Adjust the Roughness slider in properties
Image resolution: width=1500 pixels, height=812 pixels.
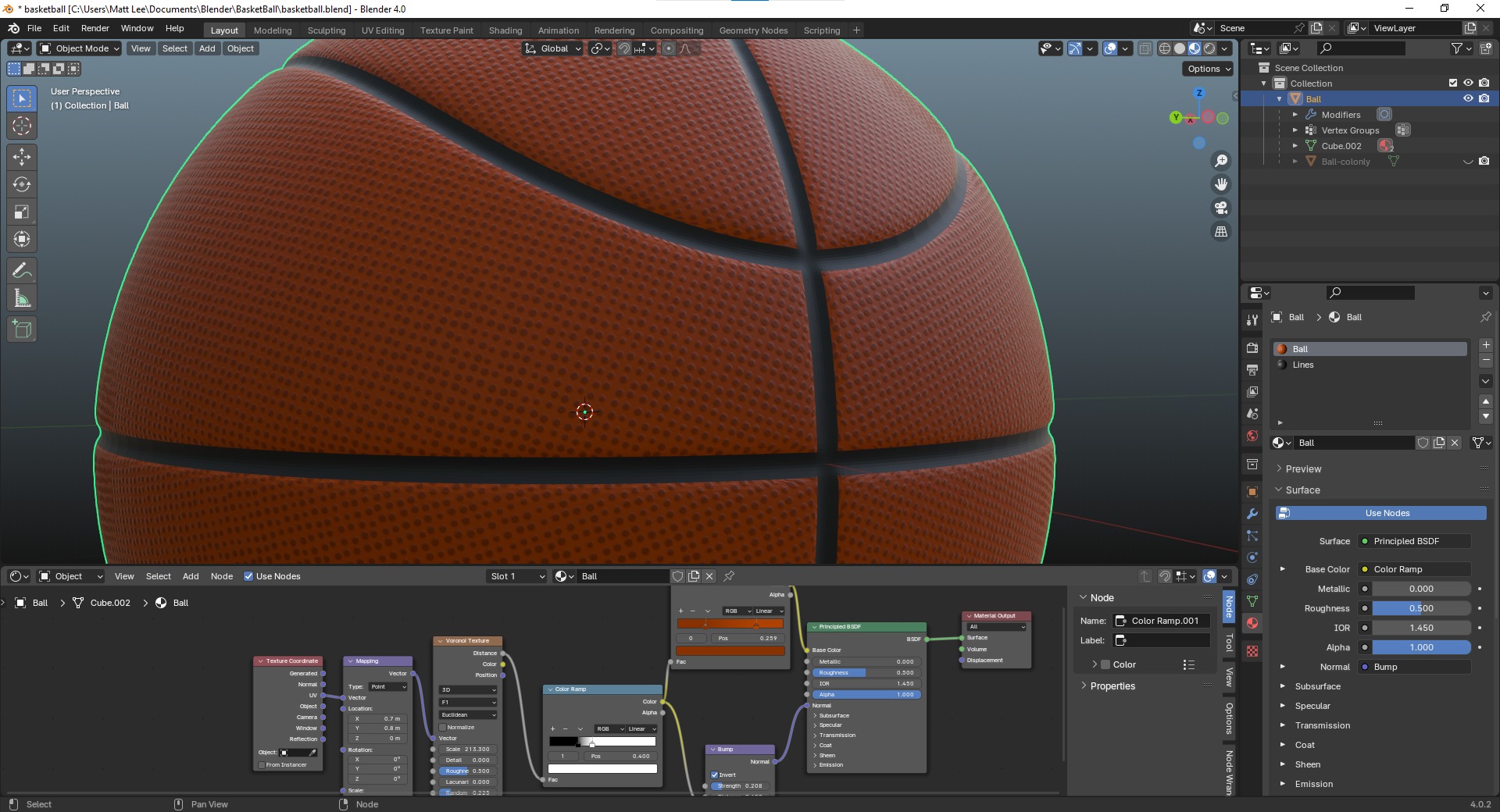(x=1422, y=608)
